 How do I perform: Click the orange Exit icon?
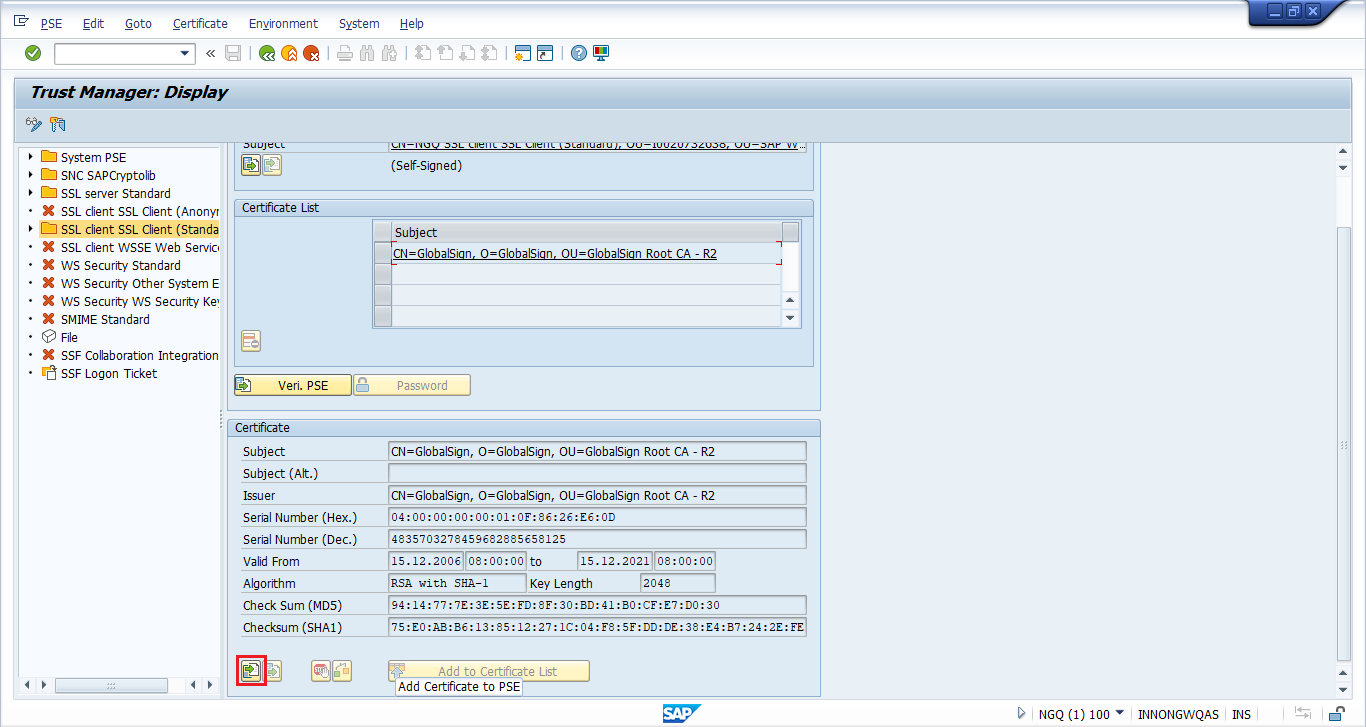[289, 53]
